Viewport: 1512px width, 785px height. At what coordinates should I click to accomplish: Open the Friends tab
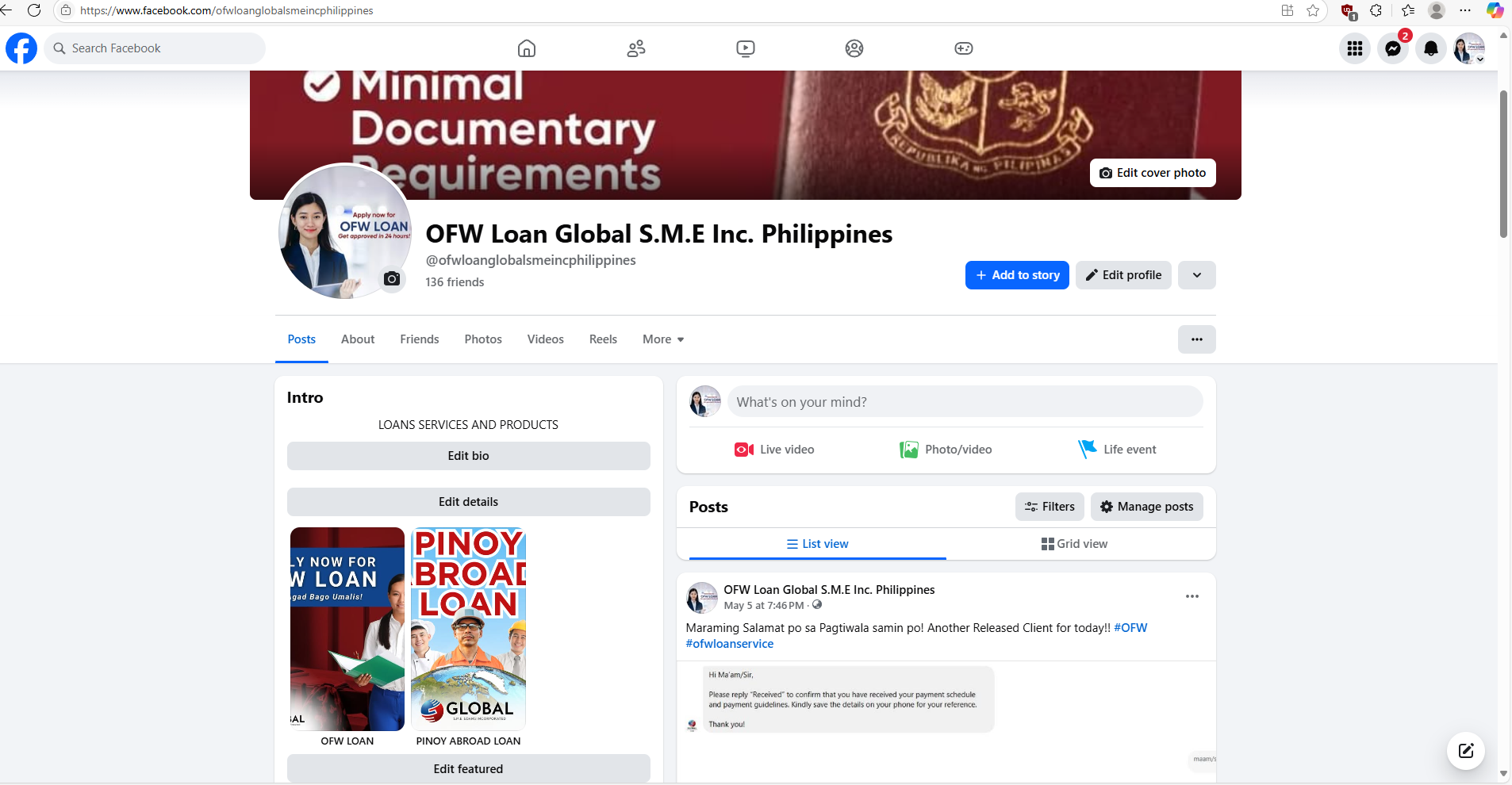click(420, 339)
